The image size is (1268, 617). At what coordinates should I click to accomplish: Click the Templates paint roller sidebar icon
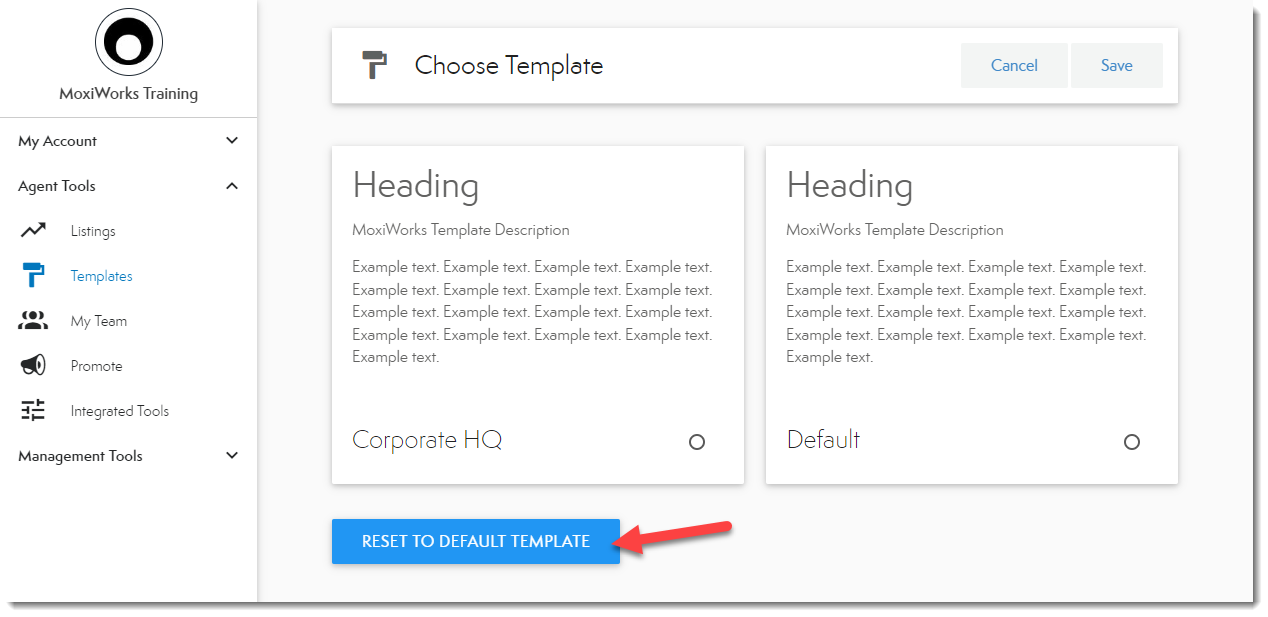coord(33,276)
